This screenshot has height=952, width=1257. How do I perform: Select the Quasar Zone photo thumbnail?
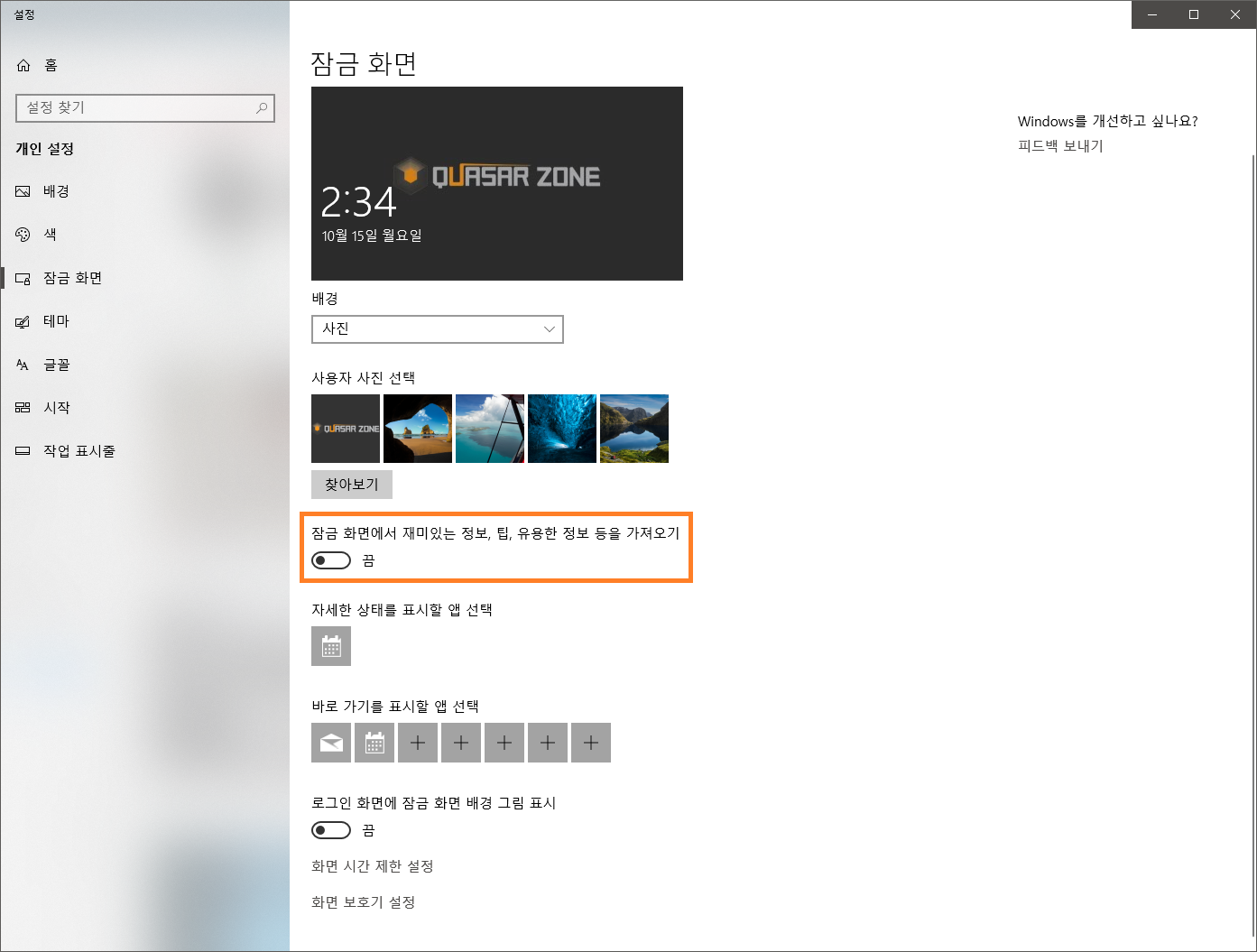click(346, 429)
